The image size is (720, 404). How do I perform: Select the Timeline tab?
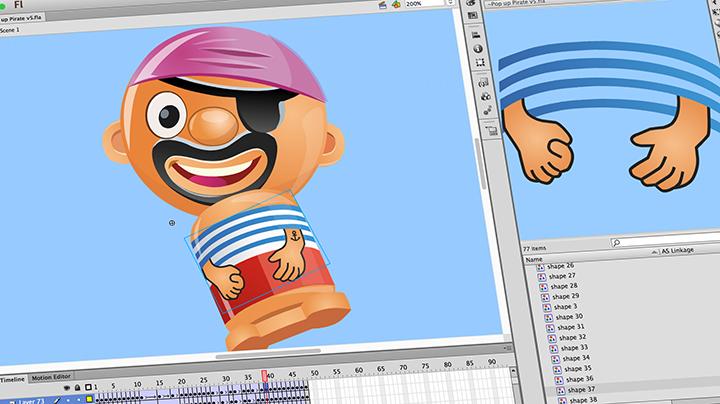pos(13,377)
